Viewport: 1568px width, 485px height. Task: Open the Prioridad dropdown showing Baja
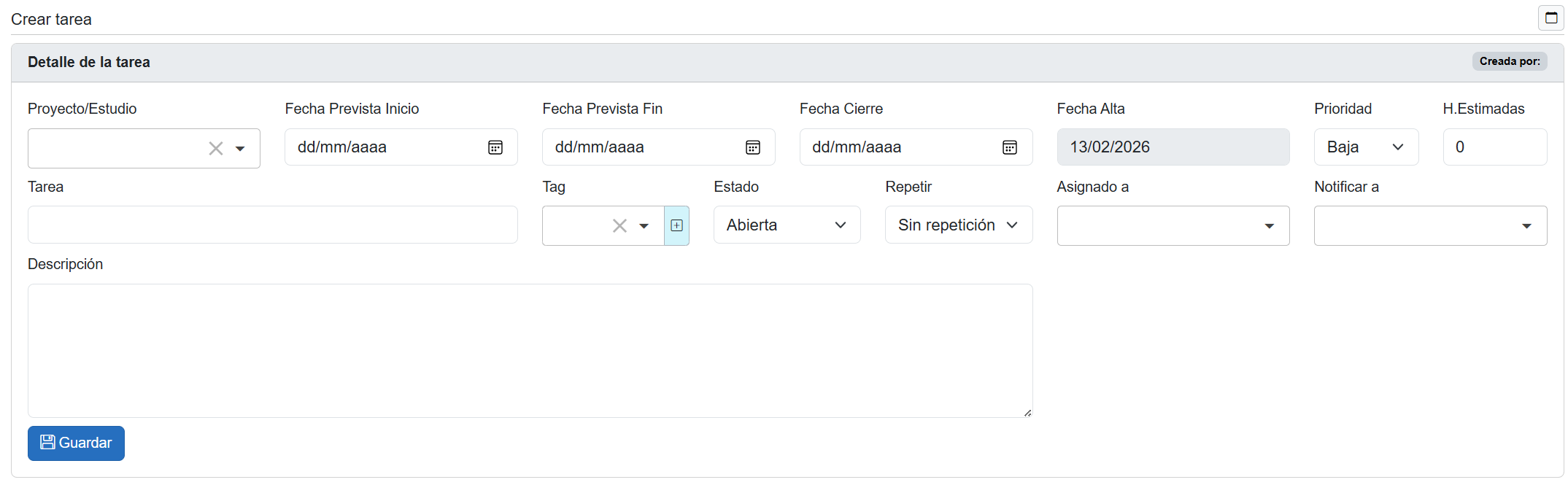pos(1365,147)
